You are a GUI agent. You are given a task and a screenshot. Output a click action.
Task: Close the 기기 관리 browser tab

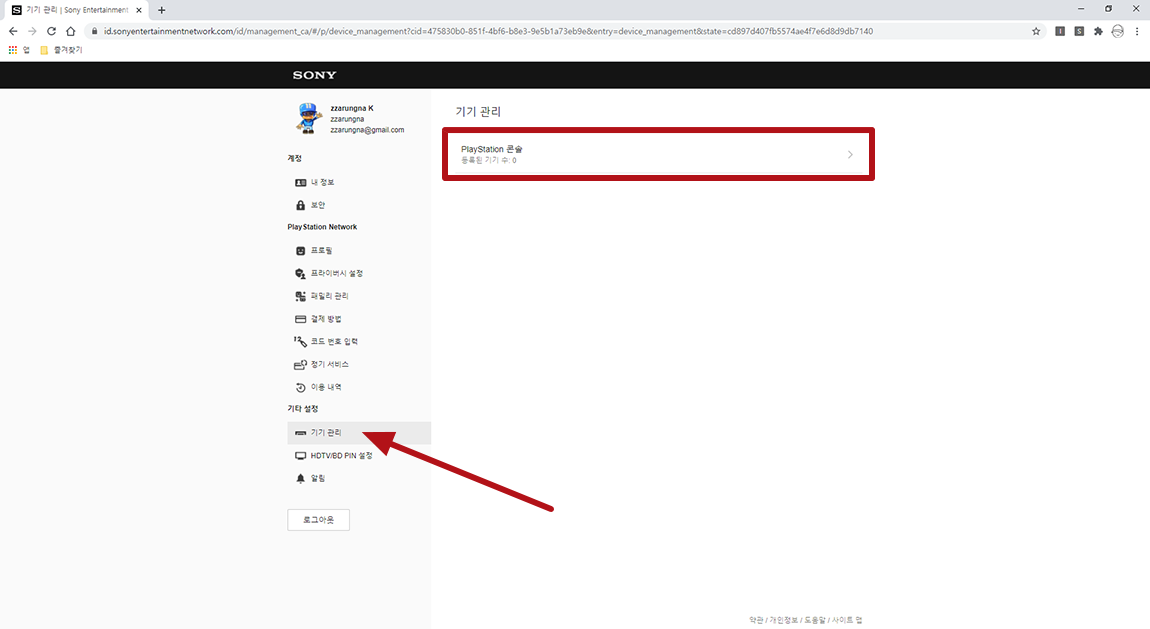139,10
